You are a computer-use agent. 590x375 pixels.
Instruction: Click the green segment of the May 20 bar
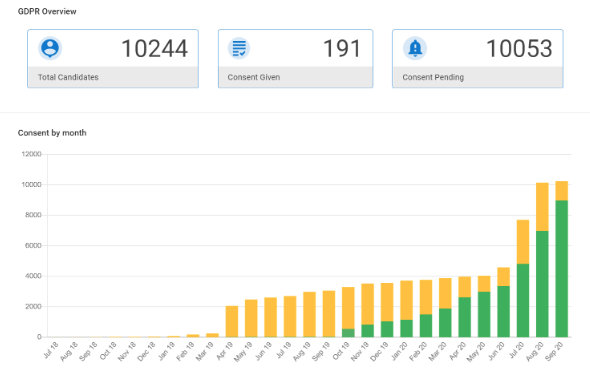(484, 314)
